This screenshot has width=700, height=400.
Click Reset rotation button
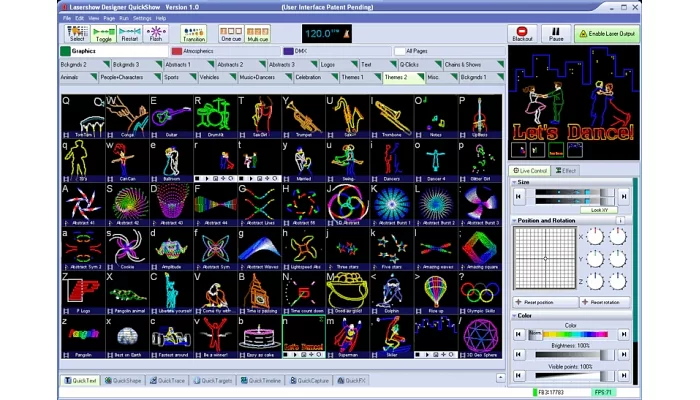(x=605, y=302)
